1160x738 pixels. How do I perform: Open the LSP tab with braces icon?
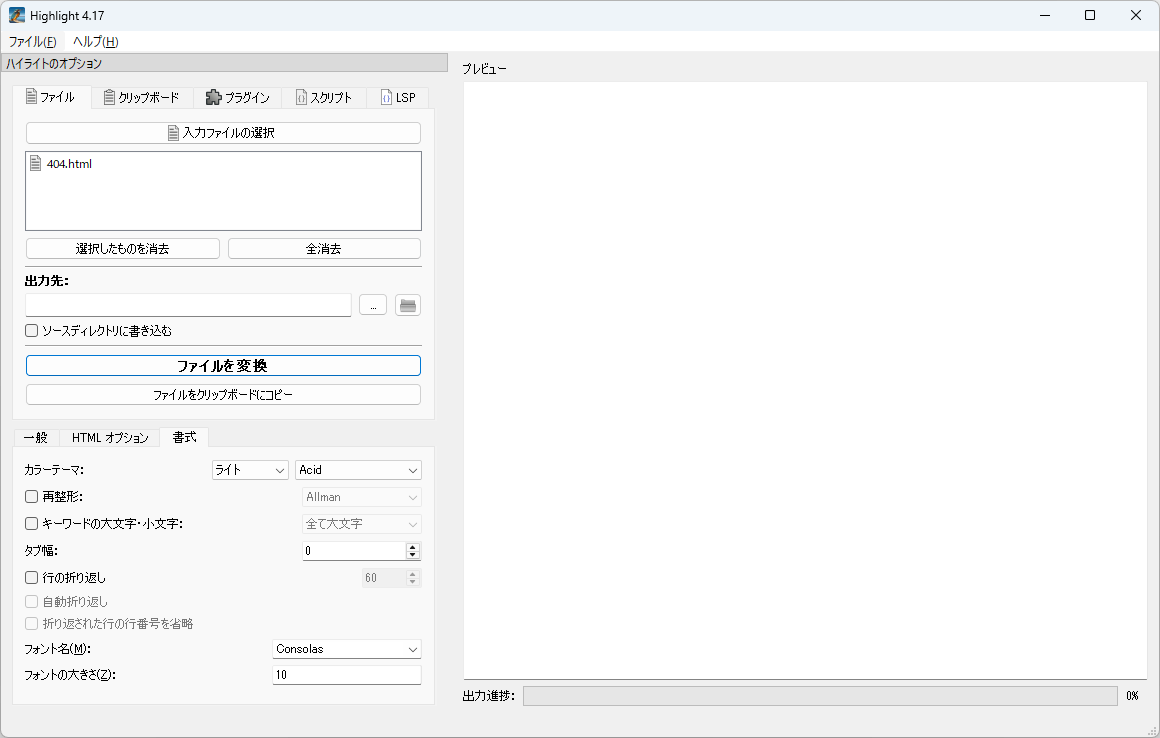pyautogui.click(x=397, y=97)
